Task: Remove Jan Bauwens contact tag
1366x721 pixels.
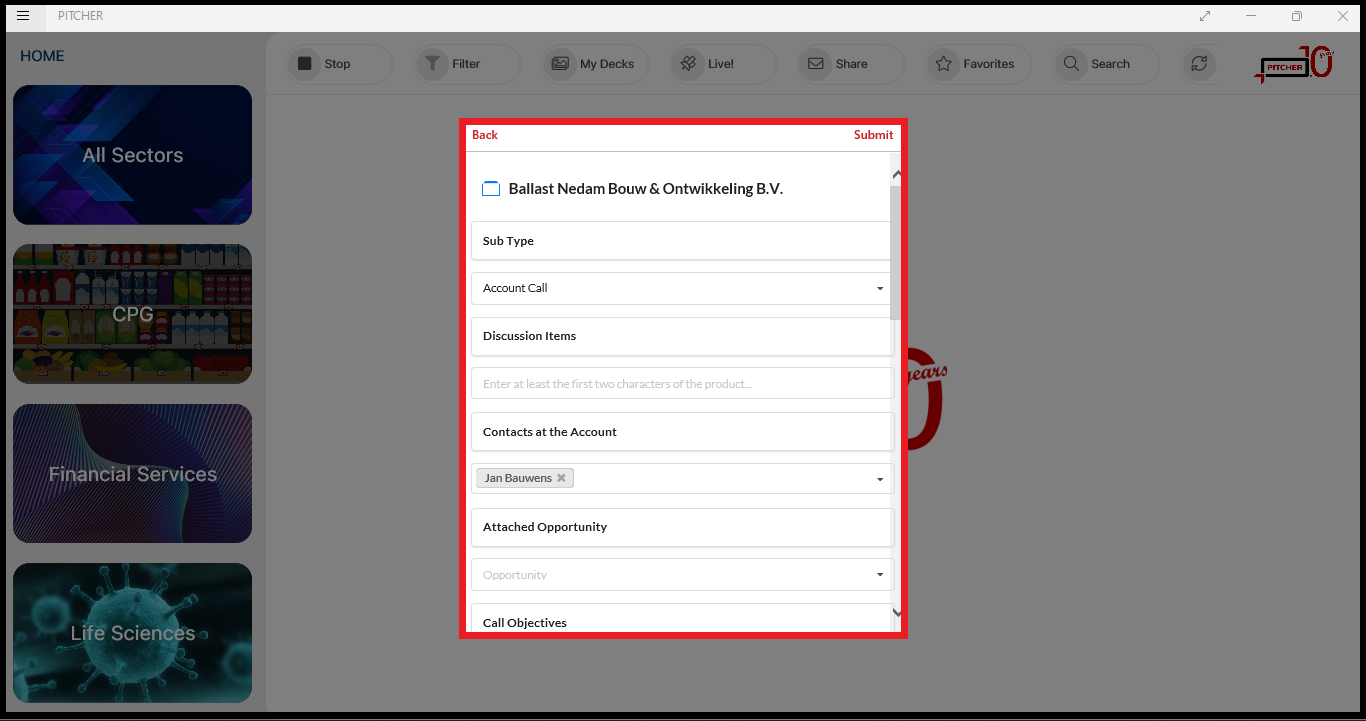Action: pyautogui.click(x=561, y=478)
